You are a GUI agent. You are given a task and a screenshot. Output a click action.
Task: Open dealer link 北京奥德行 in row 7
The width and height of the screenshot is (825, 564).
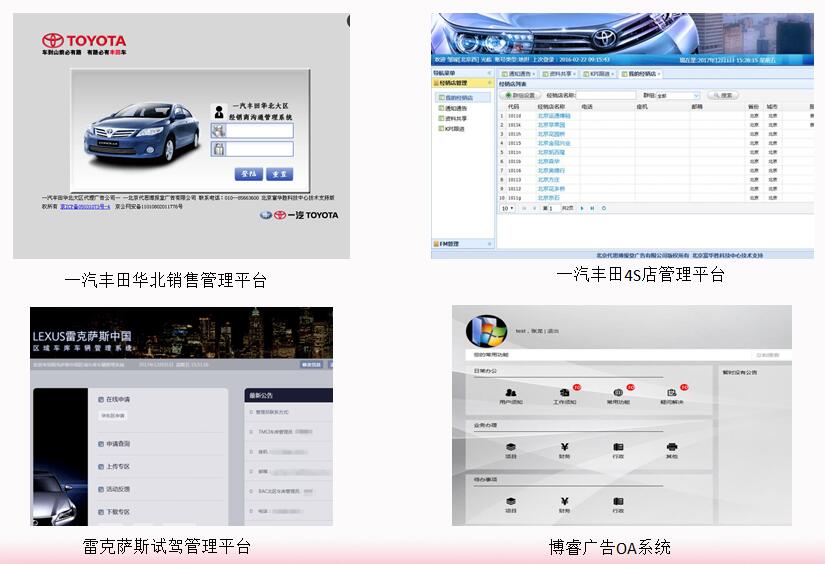(x=551, y=170)
